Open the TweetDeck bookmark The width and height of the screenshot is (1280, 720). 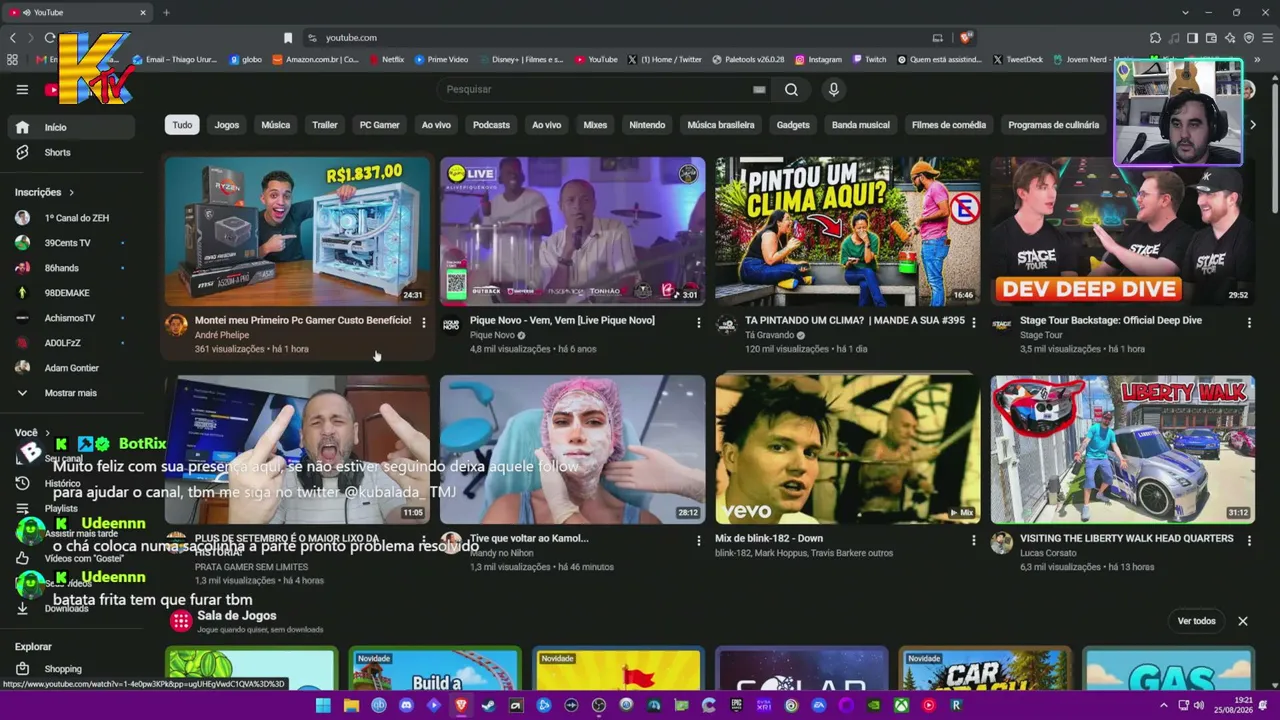[1018, 60]
